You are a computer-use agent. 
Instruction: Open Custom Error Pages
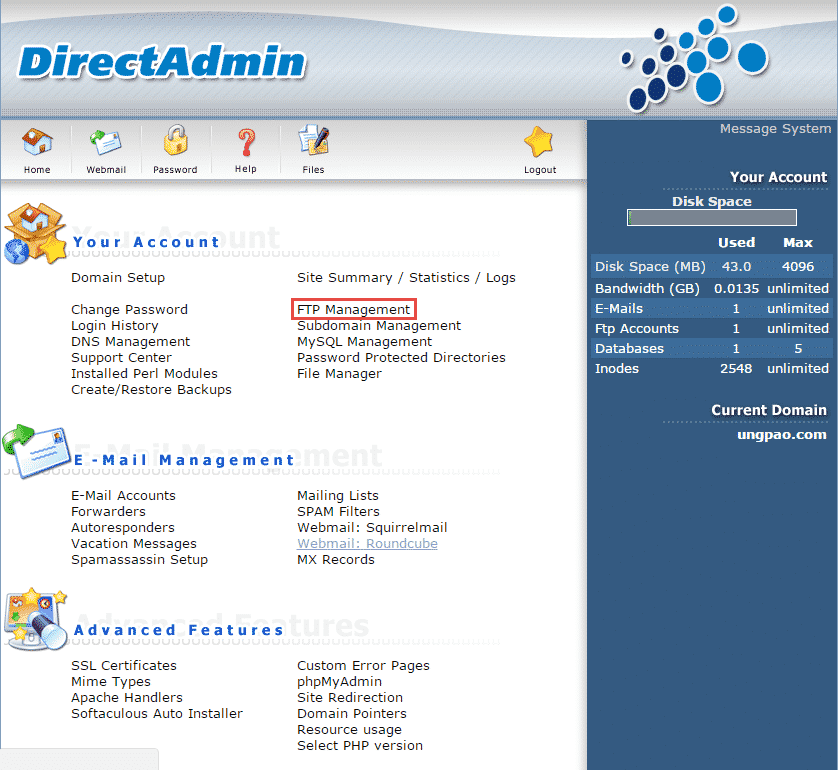363,666
